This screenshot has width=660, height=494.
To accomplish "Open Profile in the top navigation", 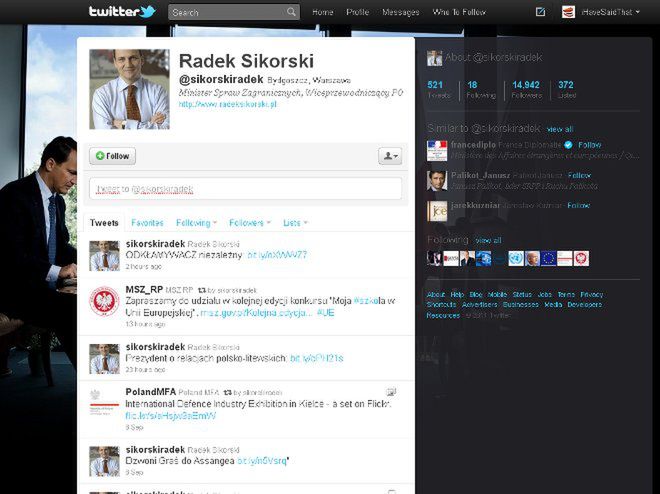I will [357, 12].
